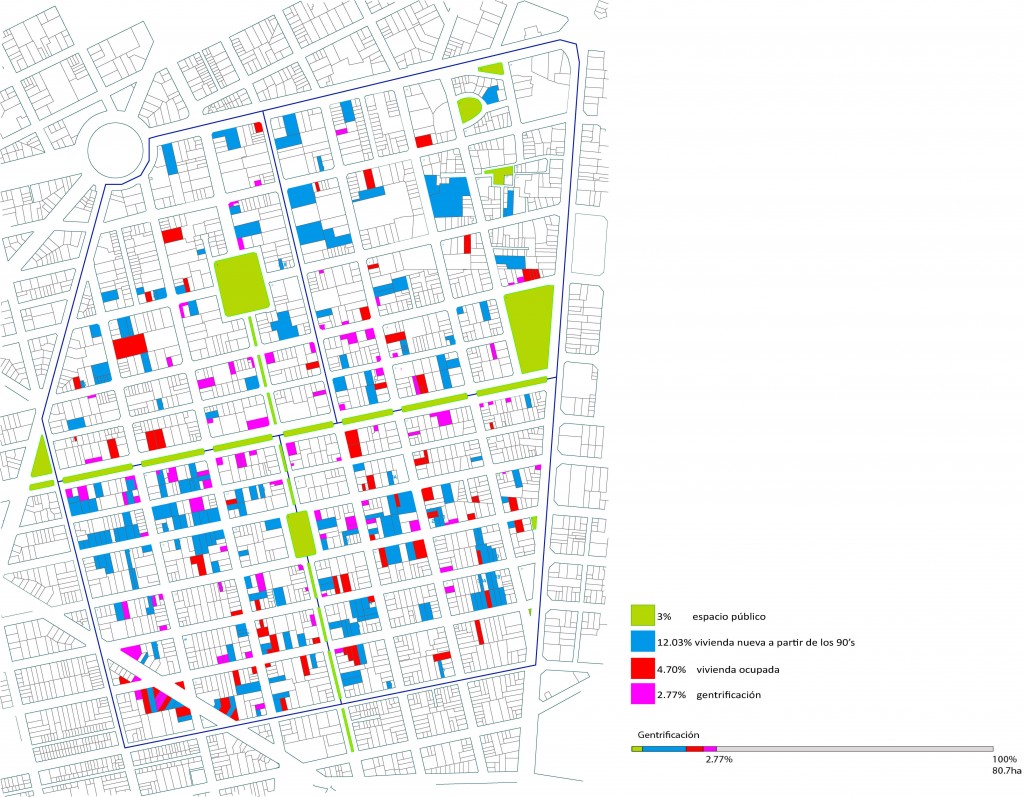Viewport: 1024px width, 797px height.
Task: Select the '3% espacio público' legend label
Action: 711,616
